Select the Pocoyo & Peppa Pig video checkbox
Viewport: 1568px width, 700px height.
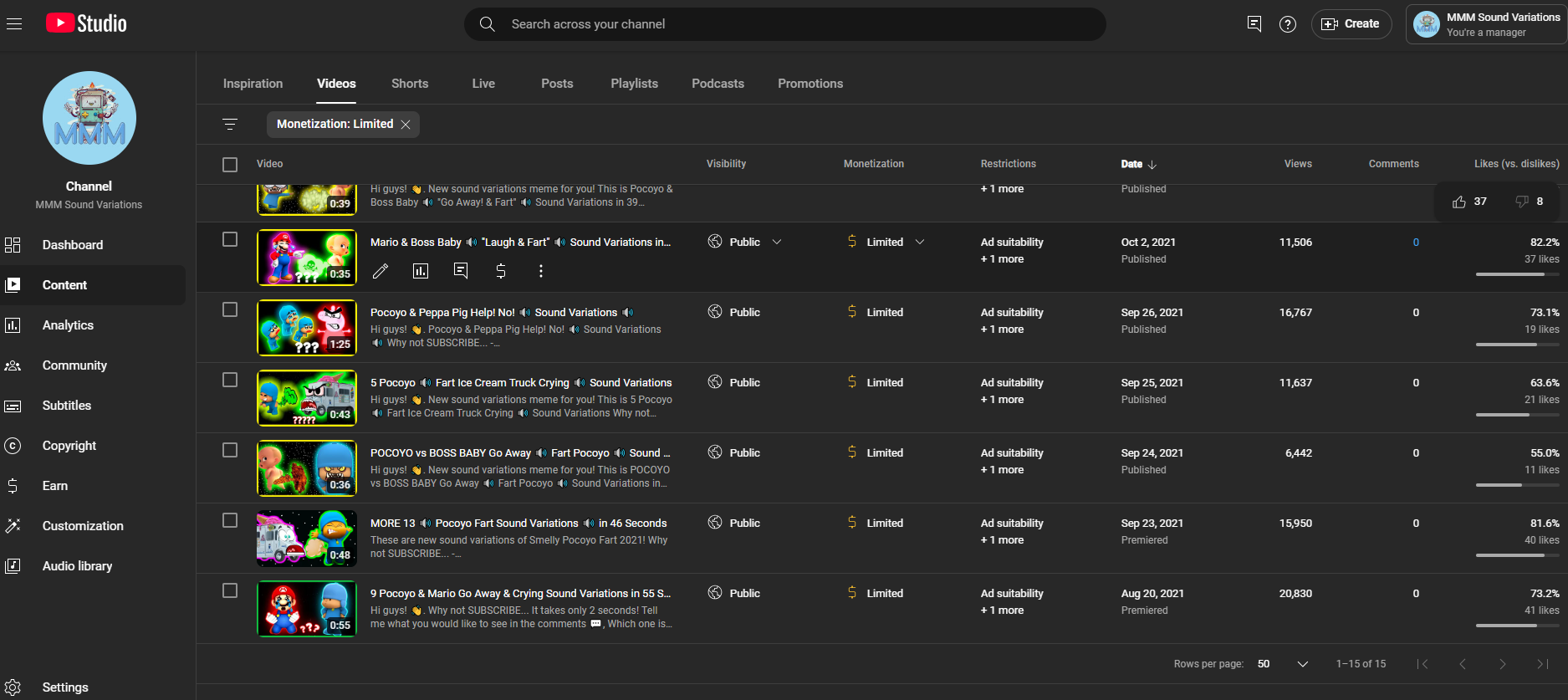pyautogui.click(x=230, y=309)
